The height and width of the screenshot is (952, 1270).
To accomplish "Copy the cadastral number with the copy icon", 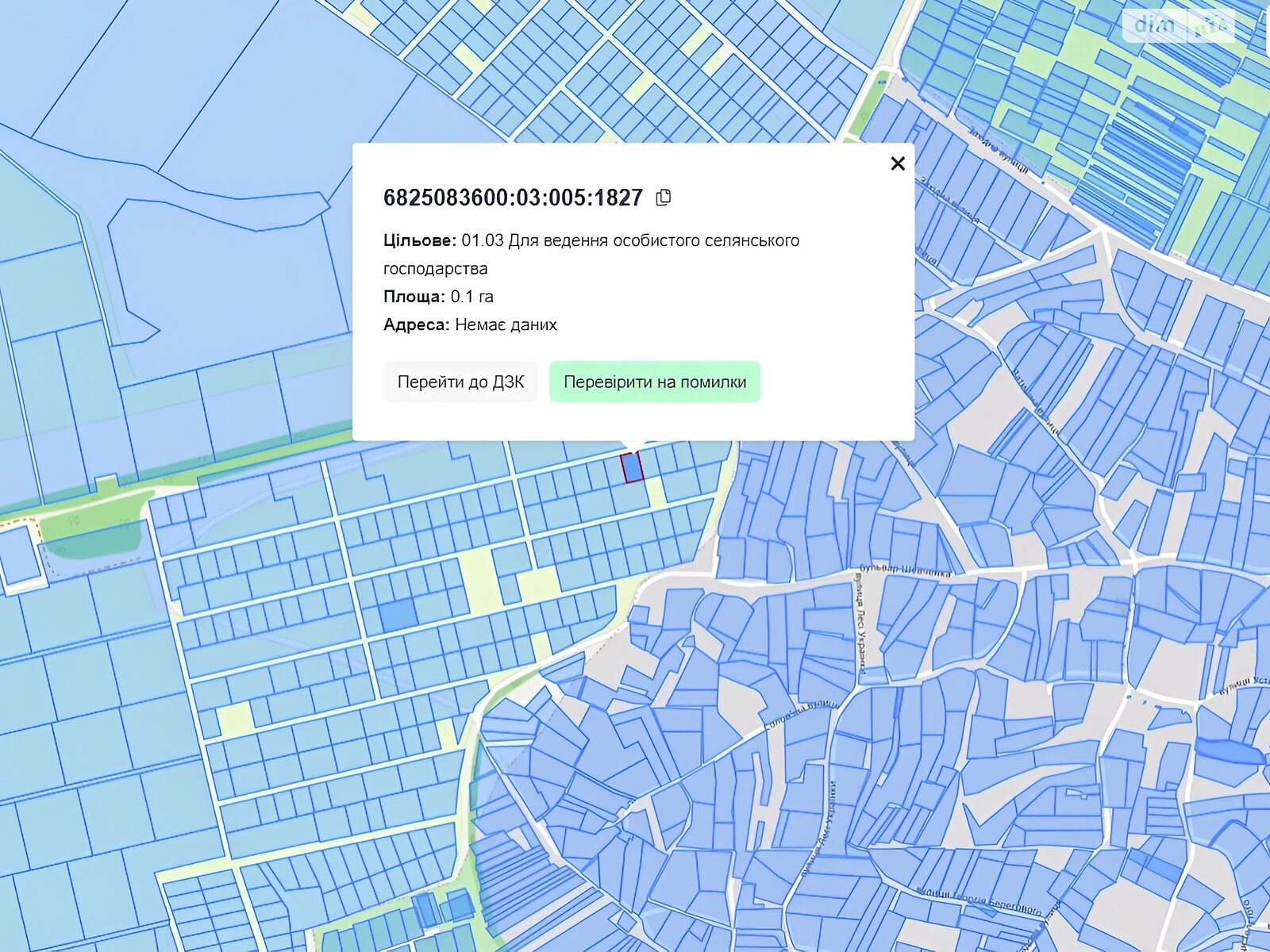I will pos(664,198).
